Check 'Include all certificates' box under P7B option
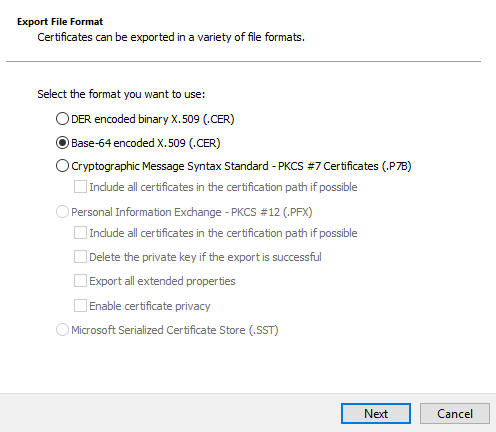Viewport: 496px width, 432px height. 80,187
